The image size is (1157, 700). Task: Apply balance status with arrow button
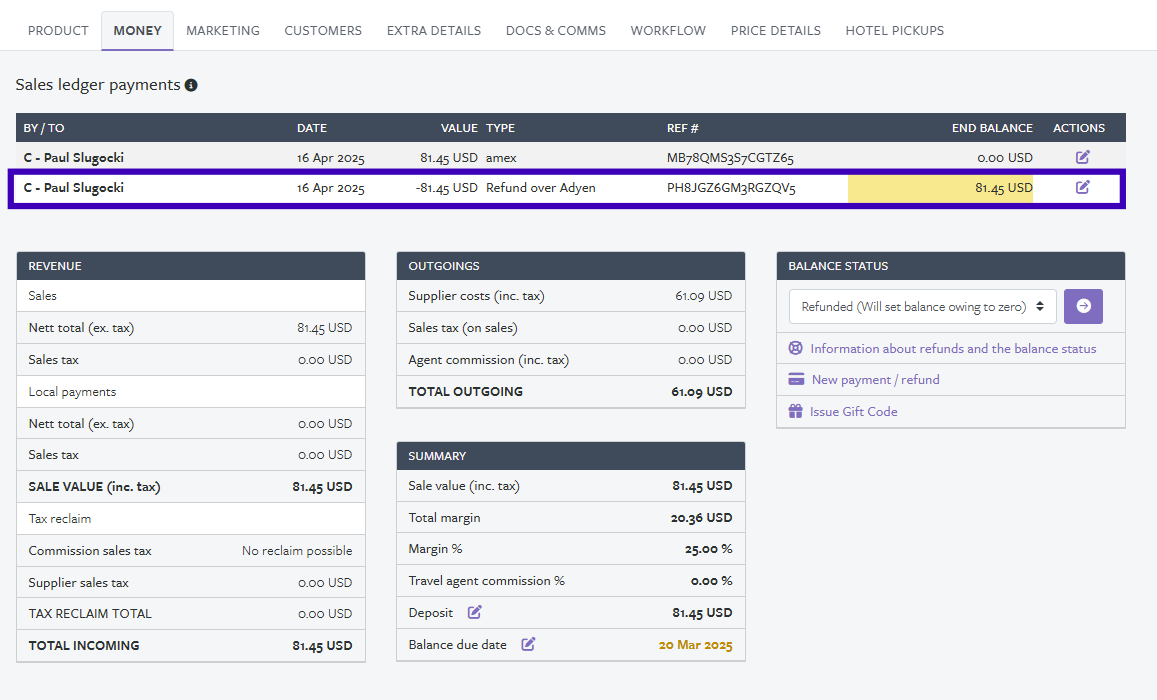click(1083, 306)
